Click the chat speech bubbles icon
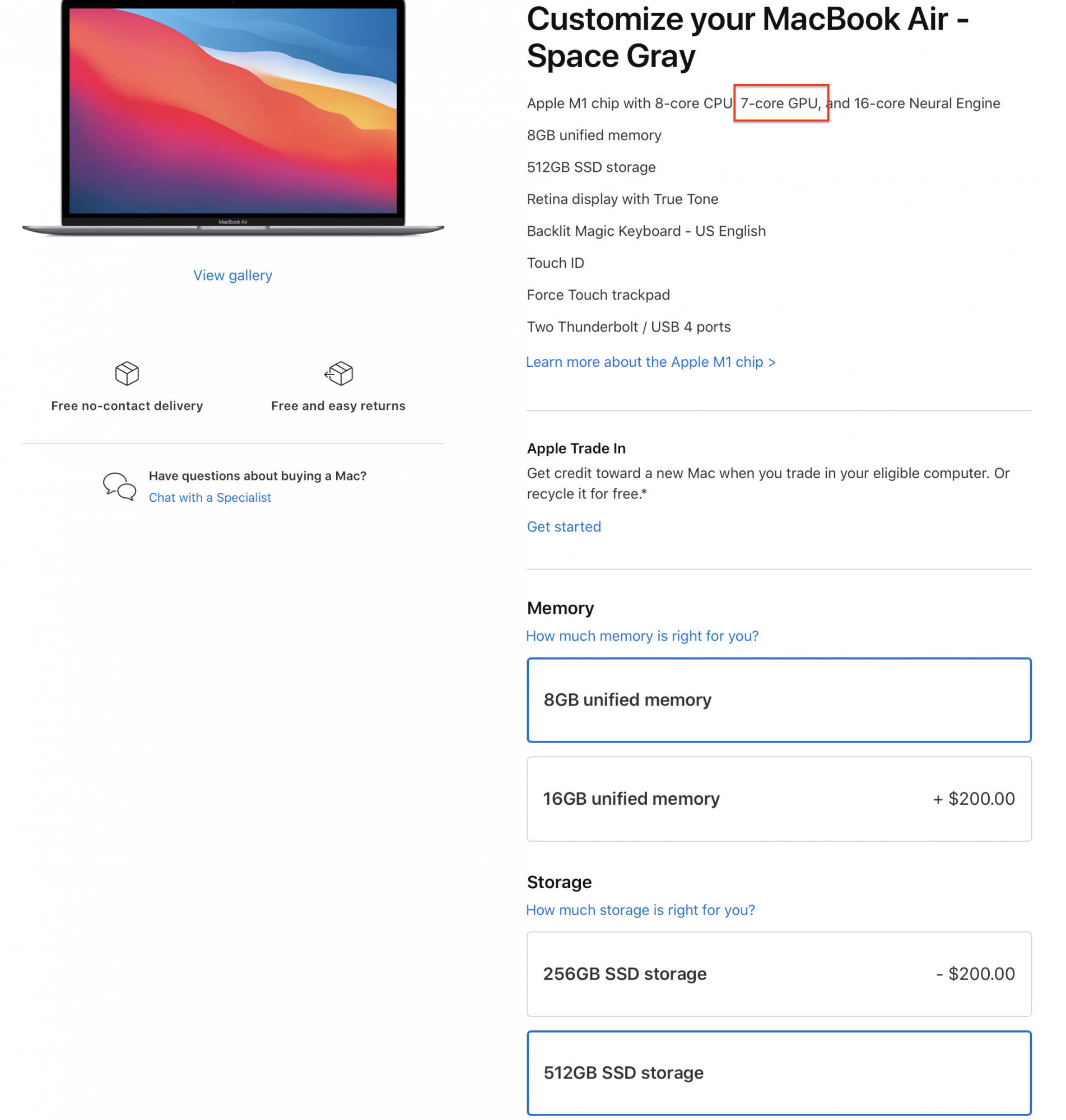The width and height of the screenshot is (1066, 1120). (119, 486)
